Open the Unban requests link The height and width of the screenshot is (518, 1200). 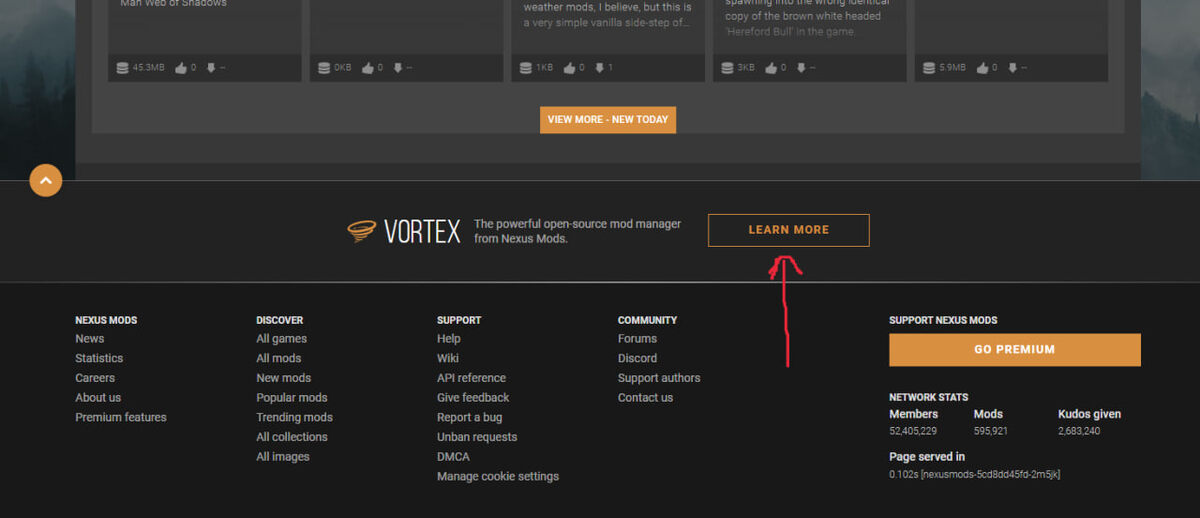click(x=477, y=437)
